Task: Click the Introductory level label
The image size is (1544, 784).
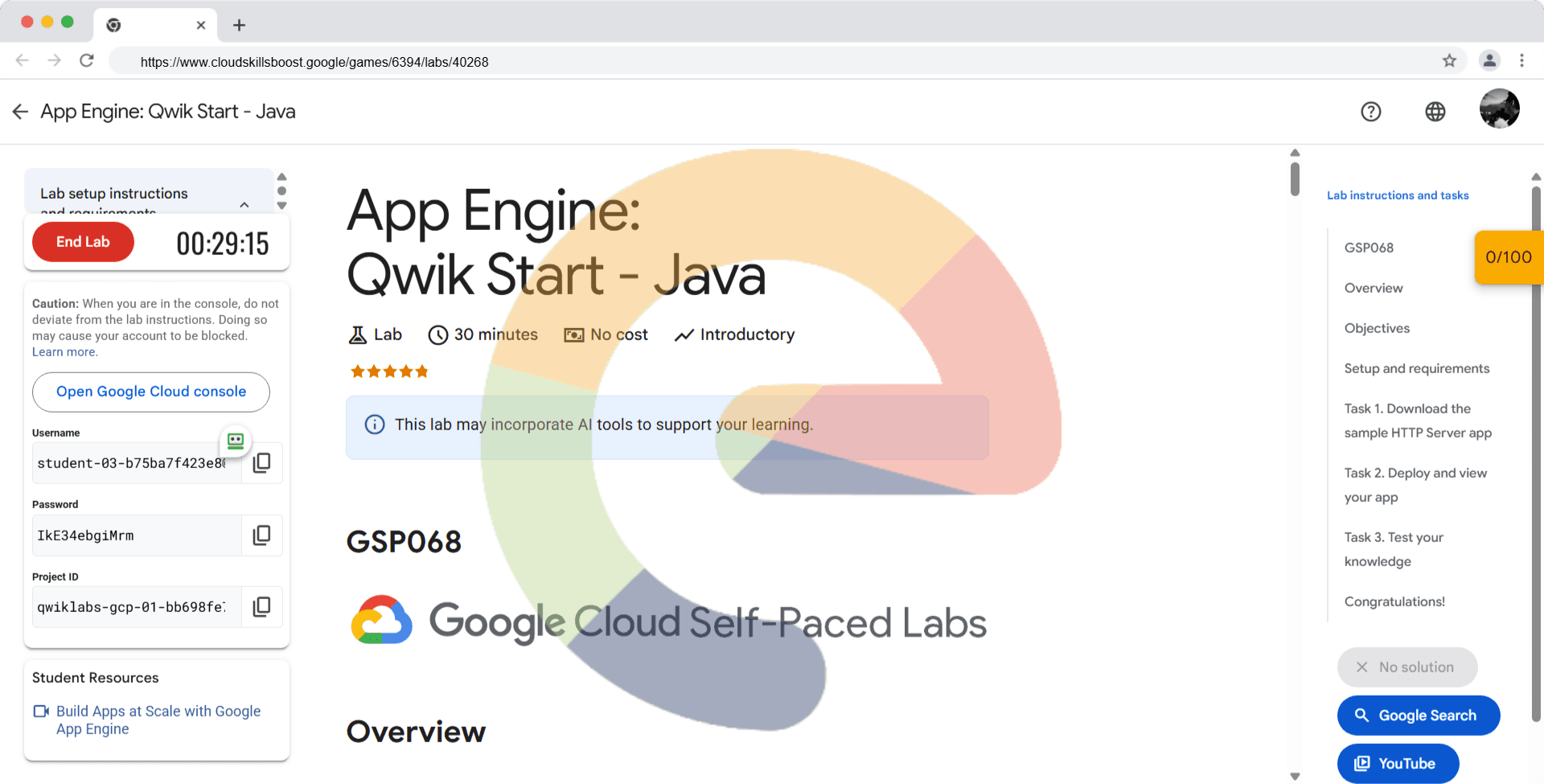Action: tap(747, 335)
